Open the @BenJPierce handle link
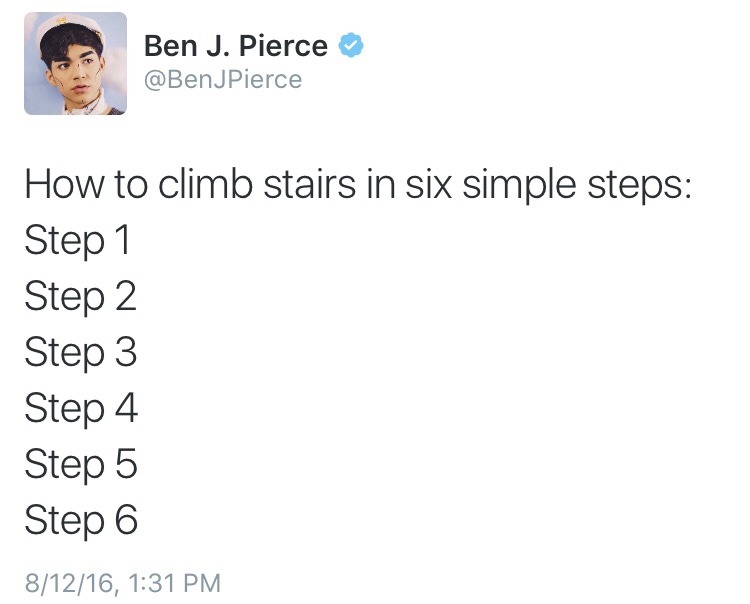Viewport: 750px width, 604px height. [223, 79]
